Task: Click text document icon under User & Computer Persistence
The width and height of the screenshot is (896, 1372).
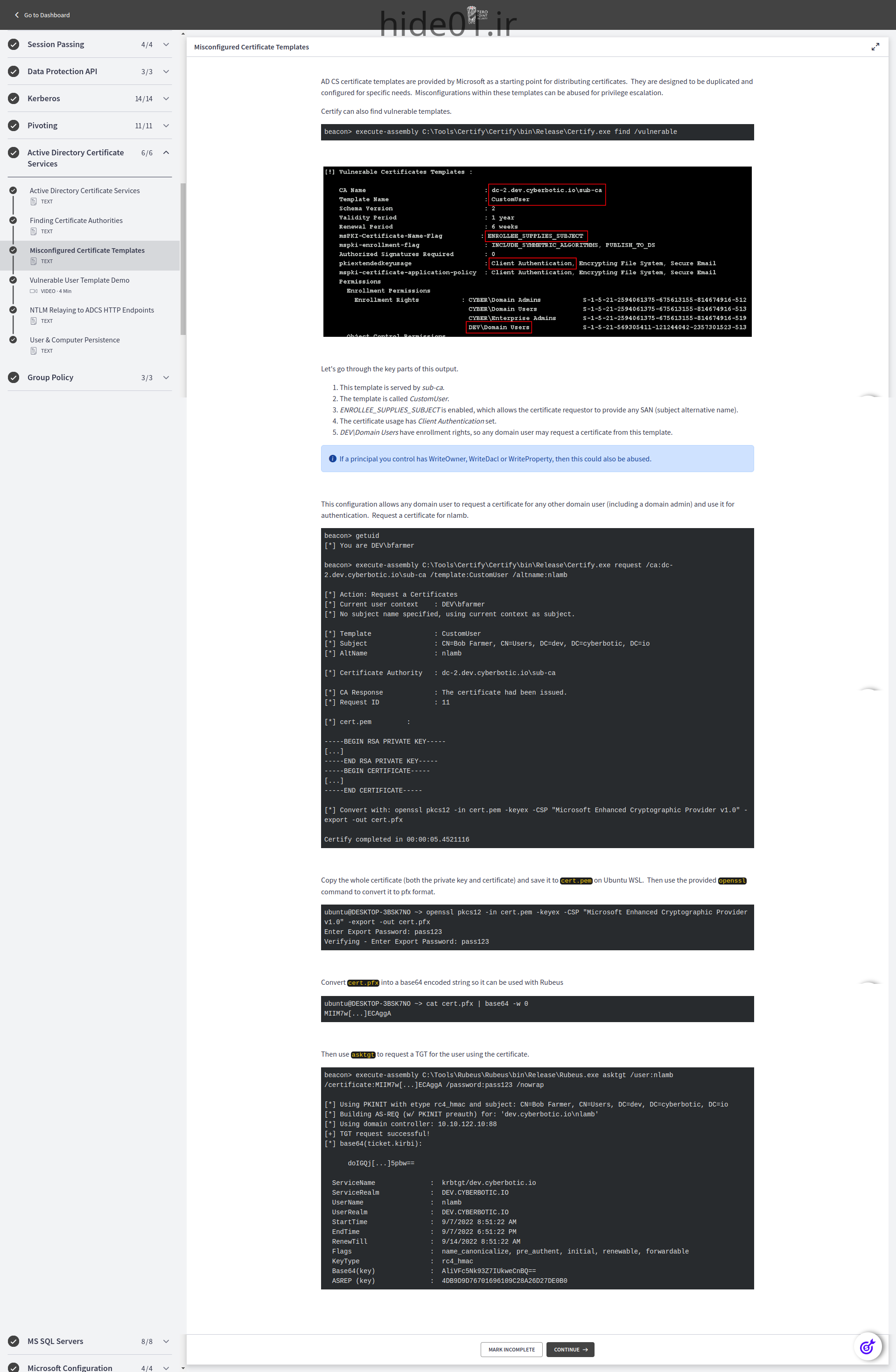Action: (34, 350)
